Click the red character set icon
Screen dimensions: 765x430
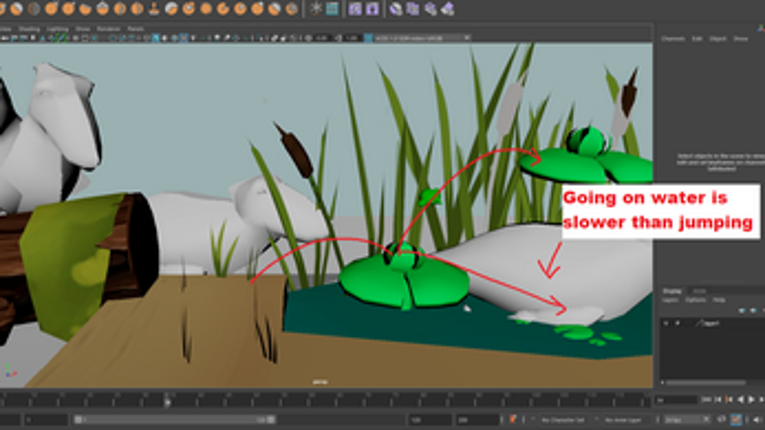[513, 420]
